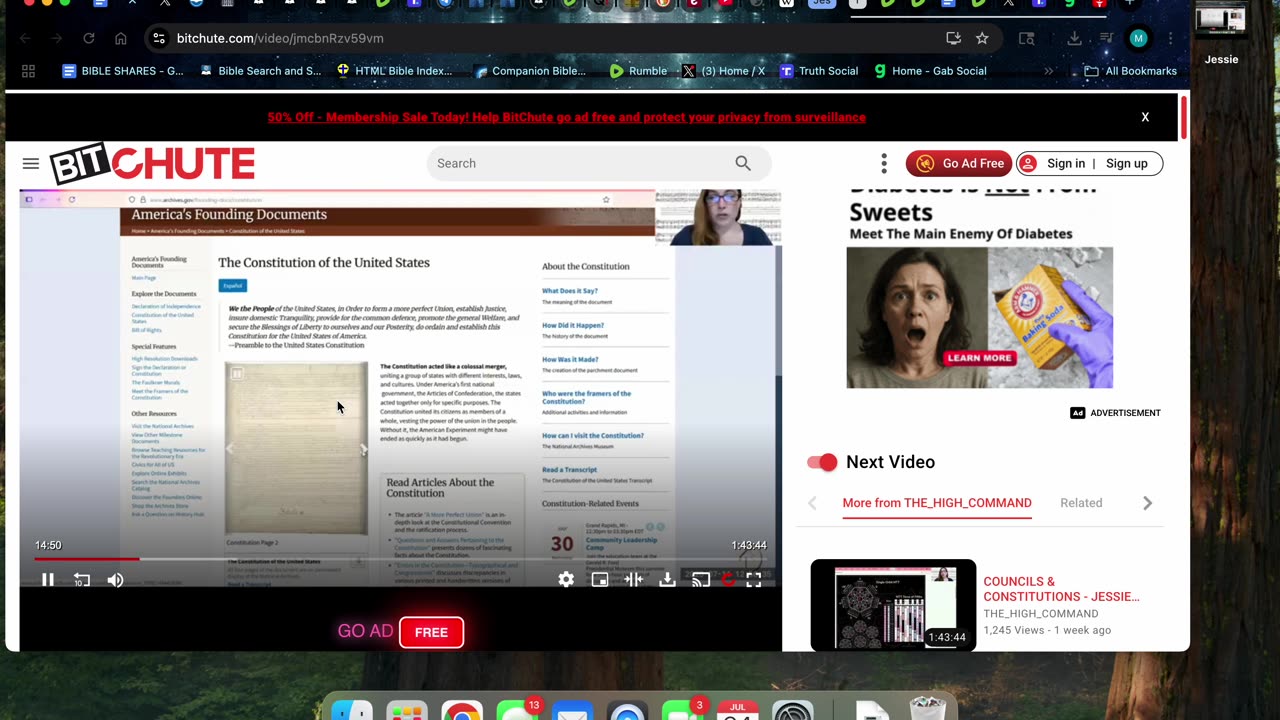1280x720 pixels.
Task: Switch to the Related tab
Action: pos(1081,503)
